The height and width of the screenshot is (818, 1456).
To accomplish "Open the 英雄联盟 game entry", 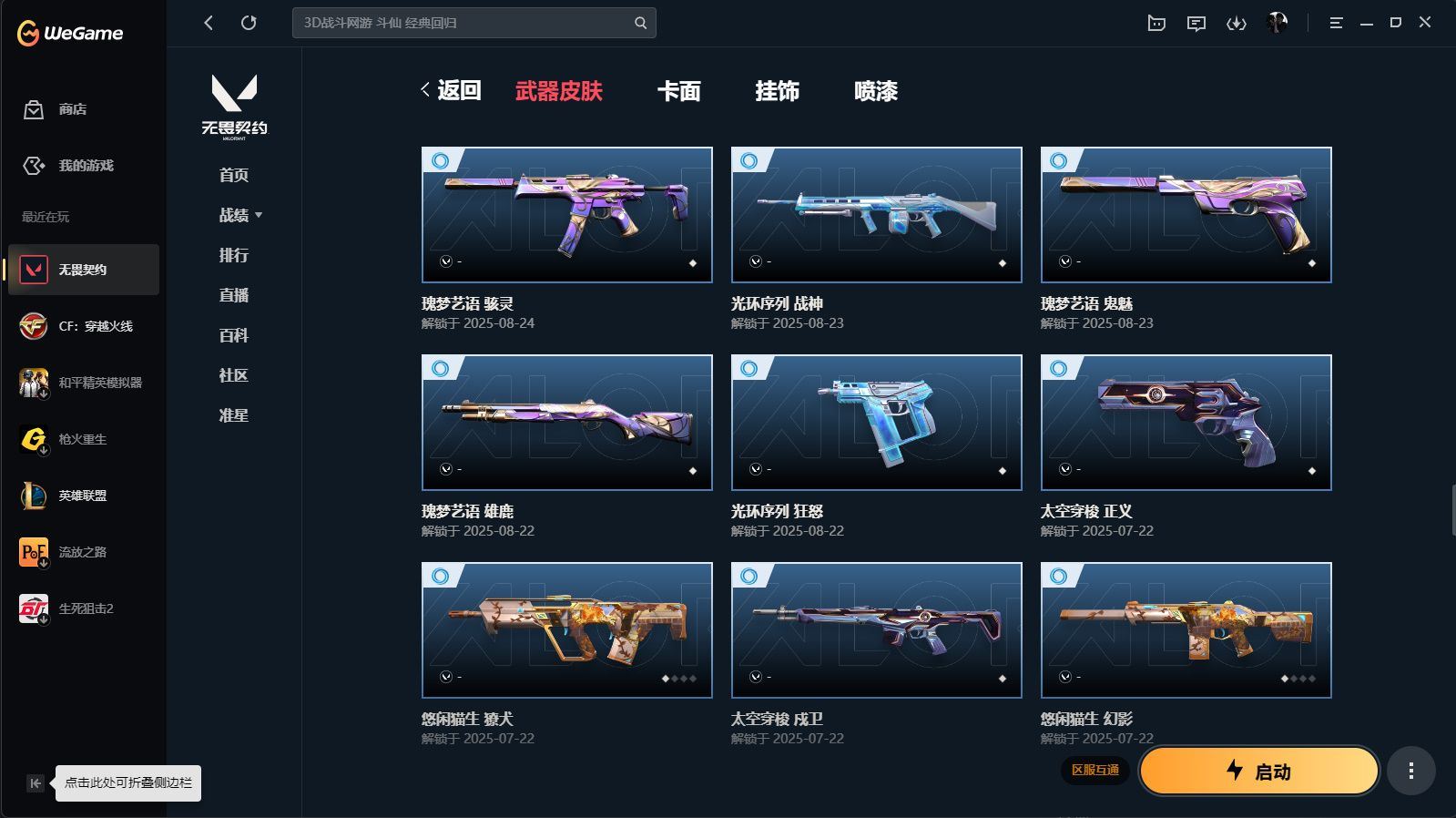I will 84,496.
